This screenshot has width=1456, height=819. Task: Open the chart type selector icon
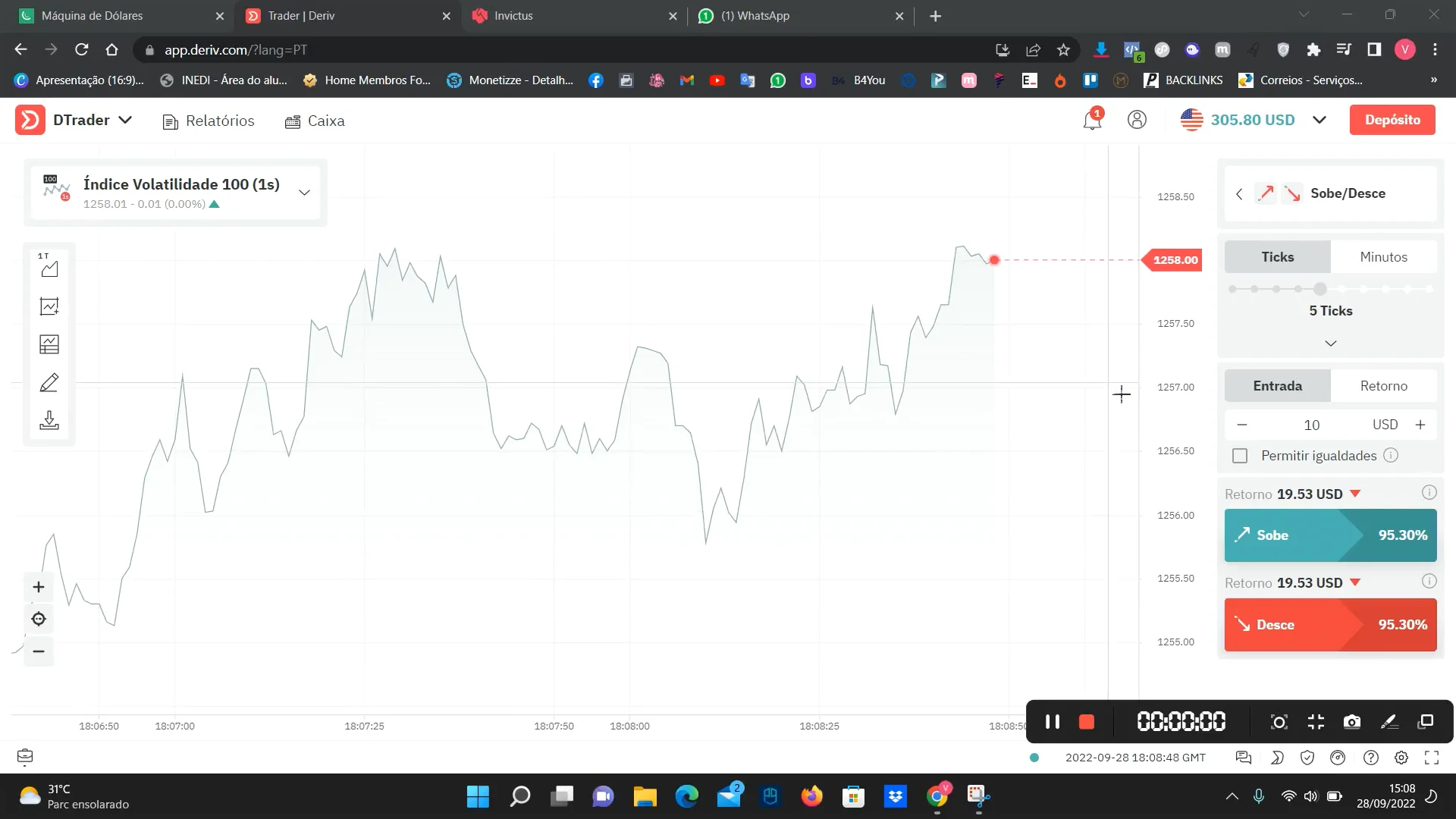(x=49, y=266)
